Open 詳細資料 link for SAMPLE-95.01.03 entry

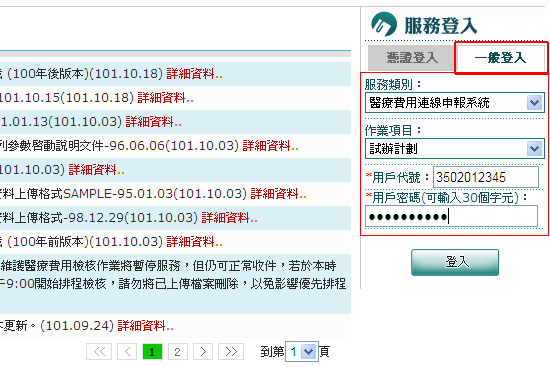279,194
